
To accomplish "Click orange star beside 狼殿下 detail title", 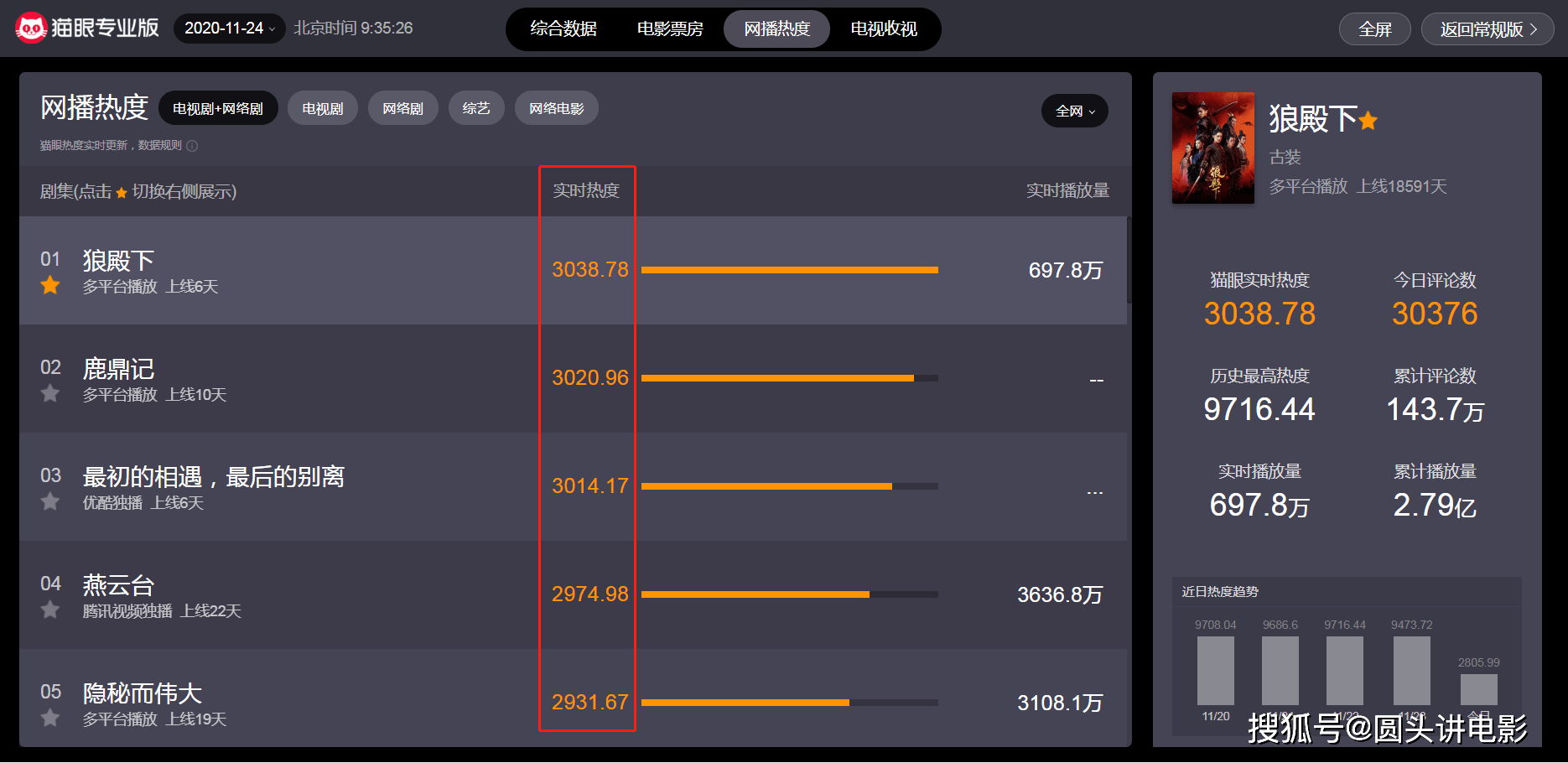I will 1368,121.
